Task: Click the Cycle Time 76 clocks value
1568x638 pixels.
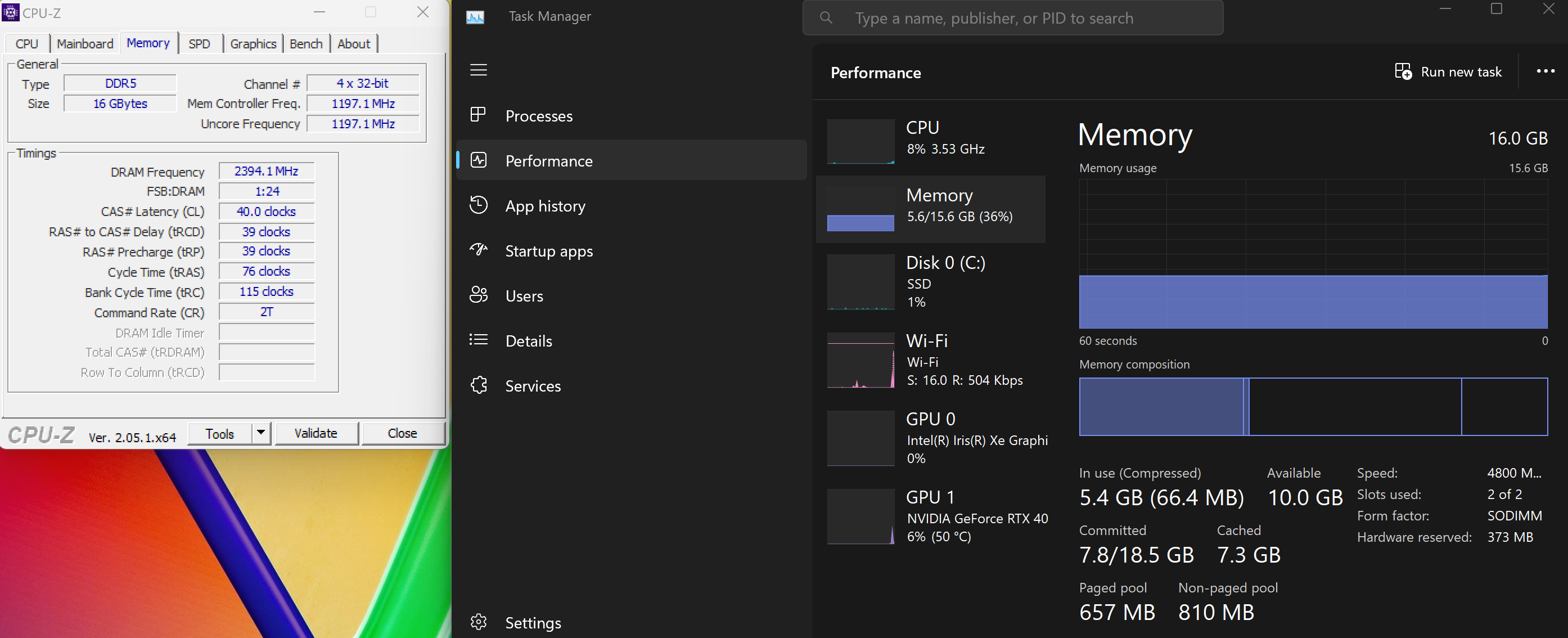Action: [x=267, y=271]
